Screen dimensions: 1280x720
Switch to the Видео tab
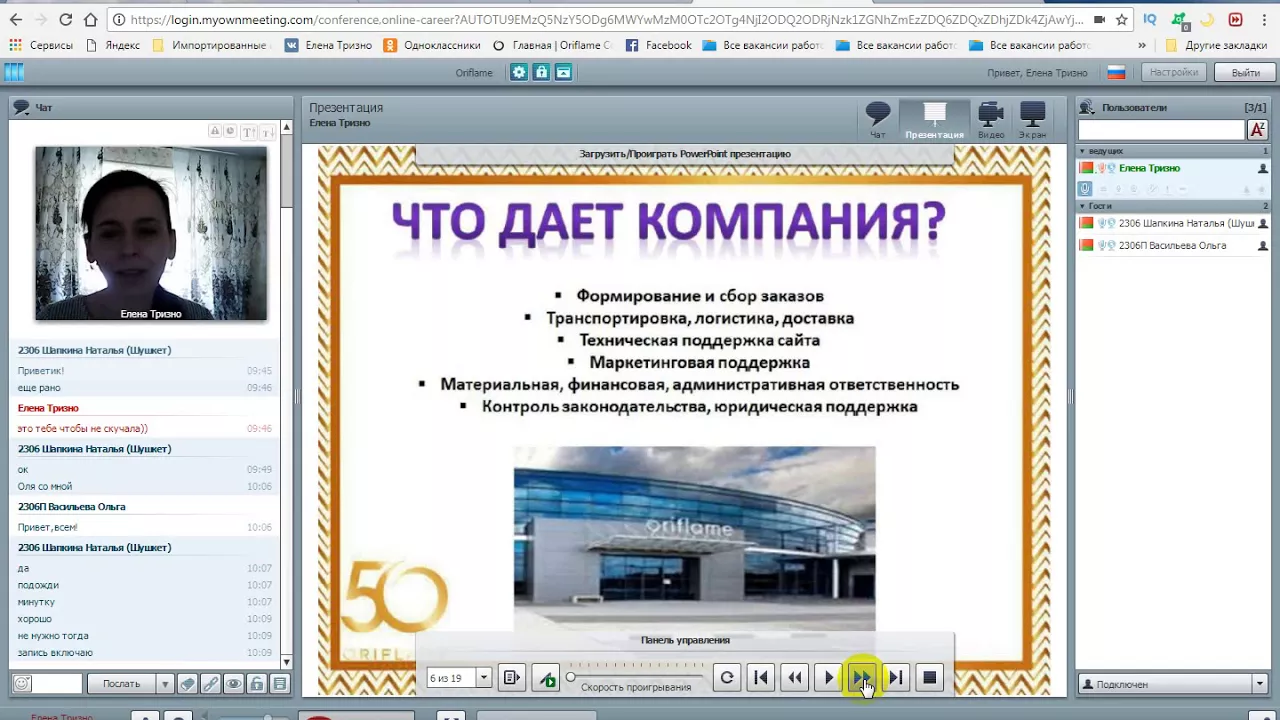click(991, 120)
